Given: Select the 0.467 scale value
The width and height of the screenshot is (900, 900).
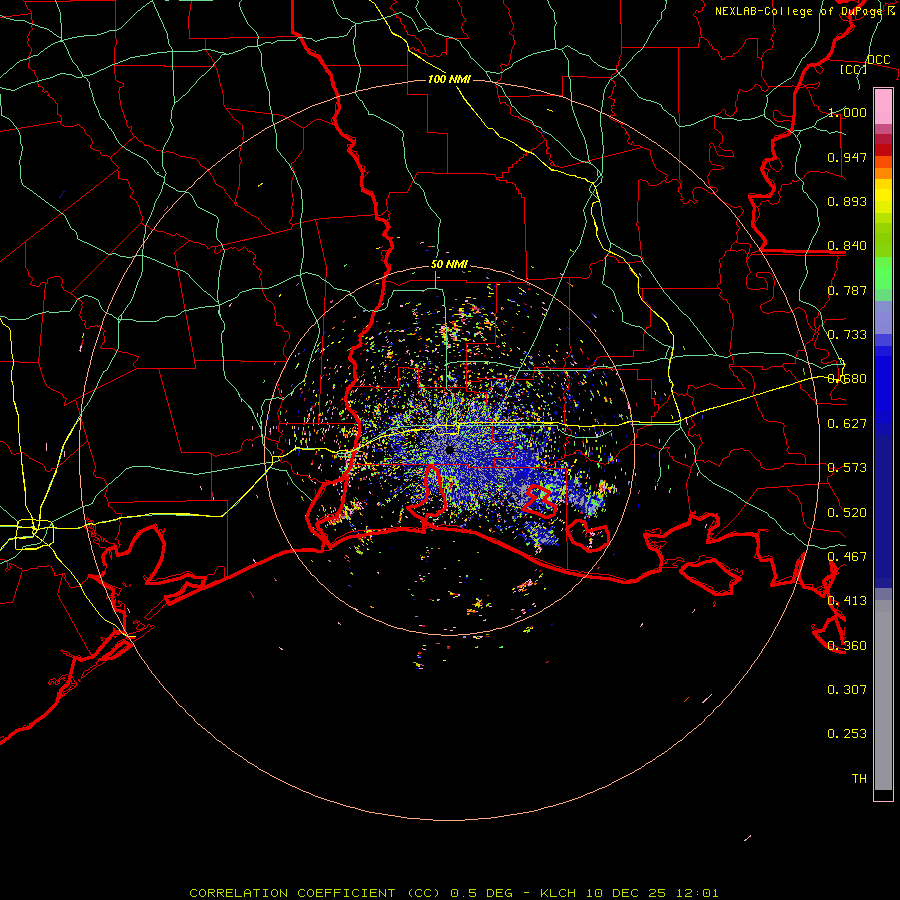Looking at the screenshot, I should pos(847,557).
